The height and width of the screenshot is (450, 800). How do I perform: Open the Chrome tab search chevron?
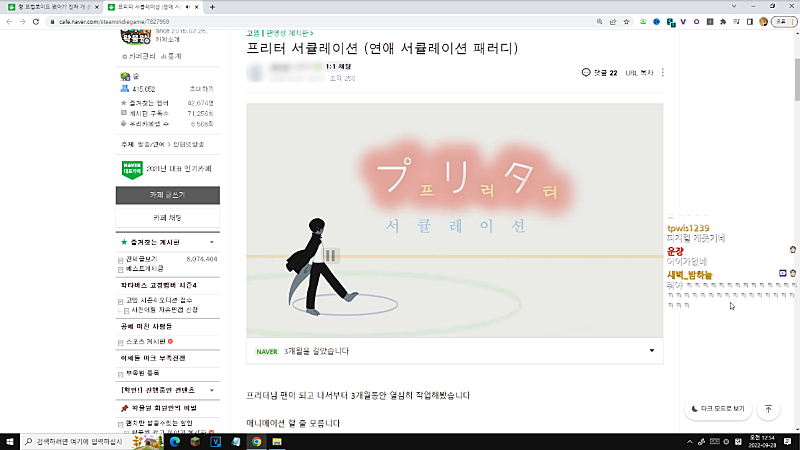[x=734, y=7]
